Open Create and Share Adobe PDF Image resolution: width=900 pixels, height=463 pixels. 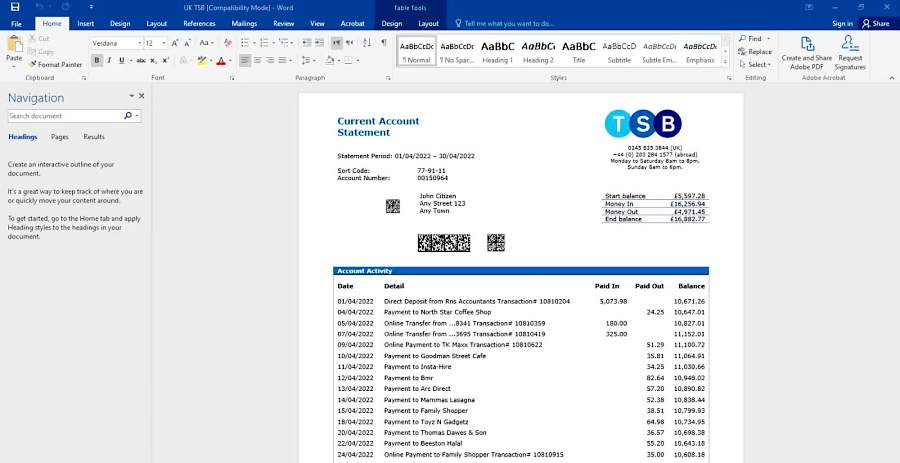[x=806, y=50]
